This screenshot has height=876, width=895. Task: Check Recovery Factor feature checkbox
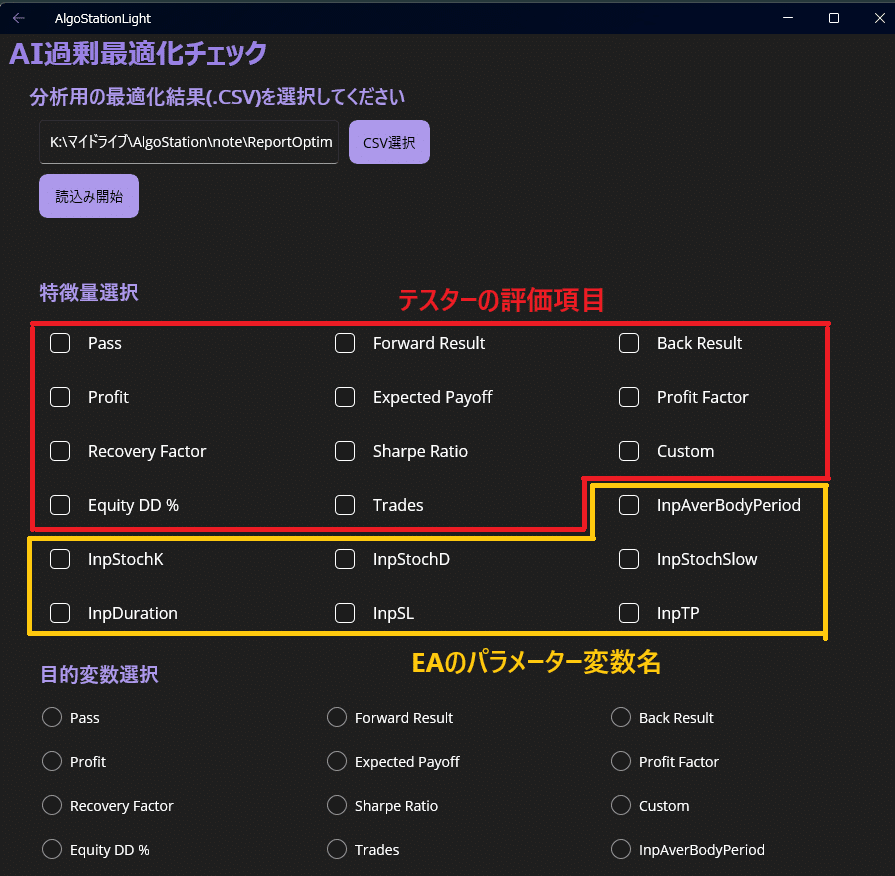[60, 451]
